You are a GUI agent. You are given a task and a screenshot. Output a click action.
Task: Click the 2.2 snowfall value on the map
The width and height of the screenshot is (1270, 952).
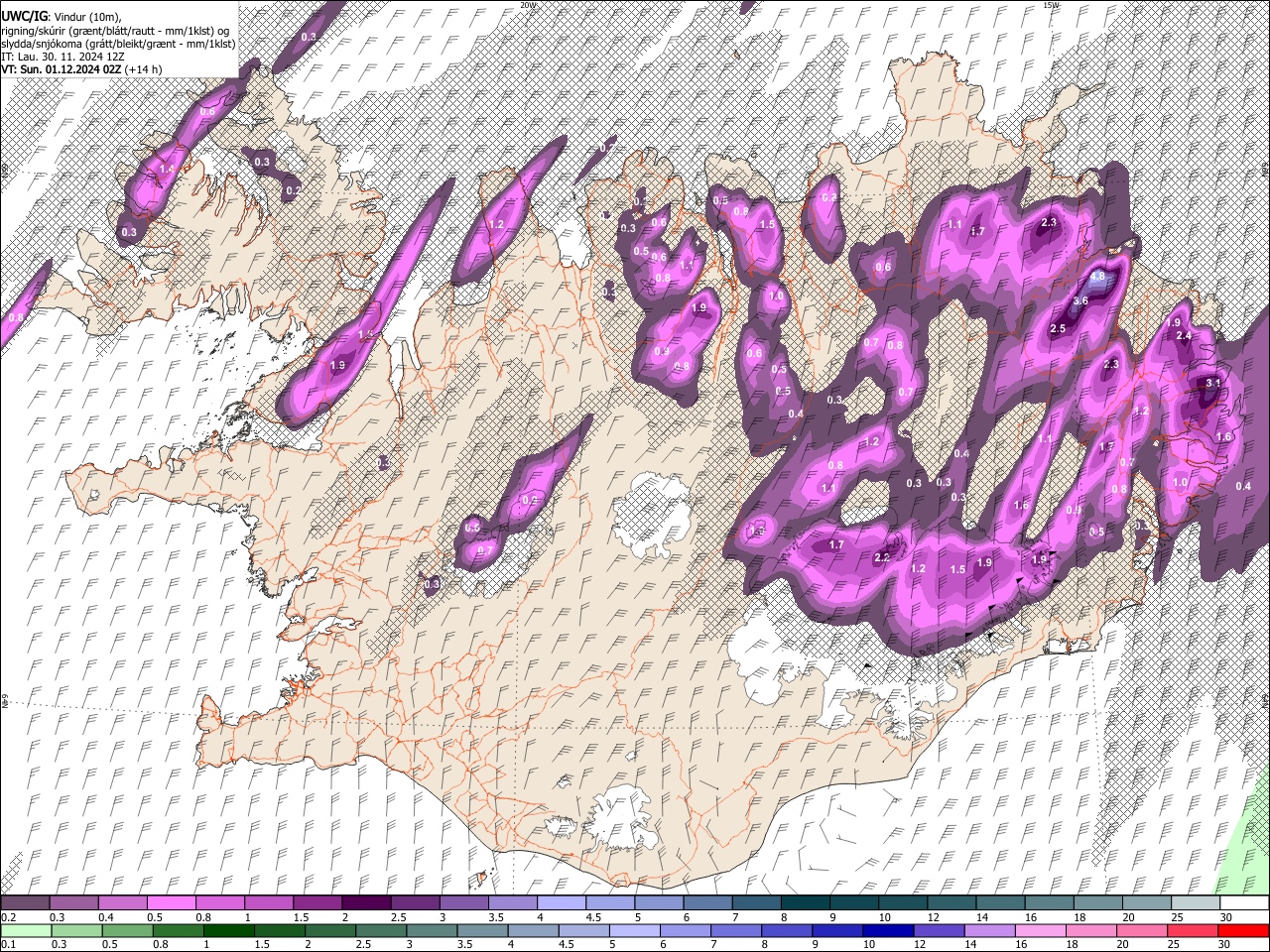click(882, 557)
